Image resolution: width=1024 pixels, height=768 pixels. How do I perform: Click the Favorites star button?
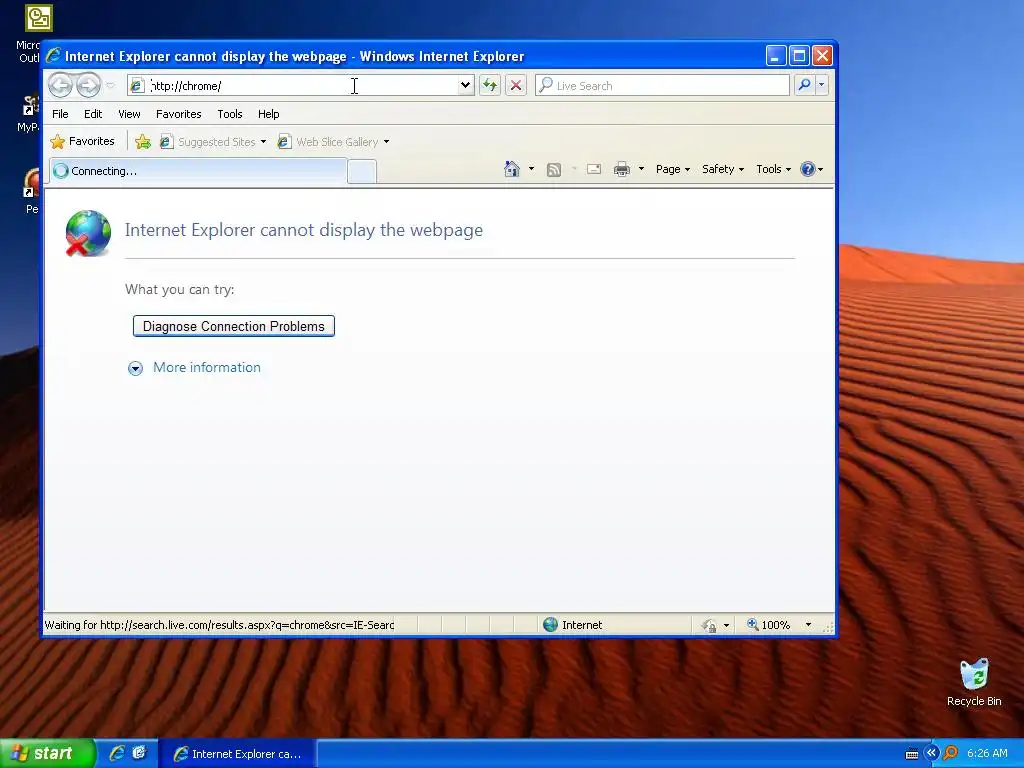tap(83, 141)
